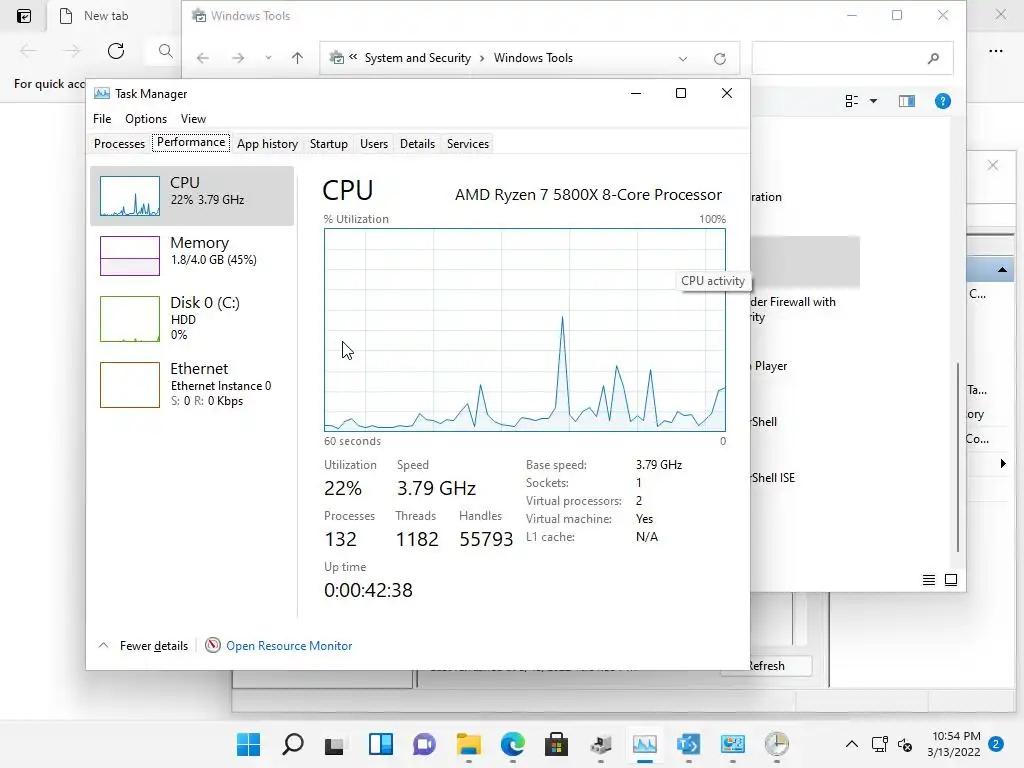The width and height of the screenshot is (1024, 768).
Task: Open Resource Monitor link
Action: pos(289,646)
